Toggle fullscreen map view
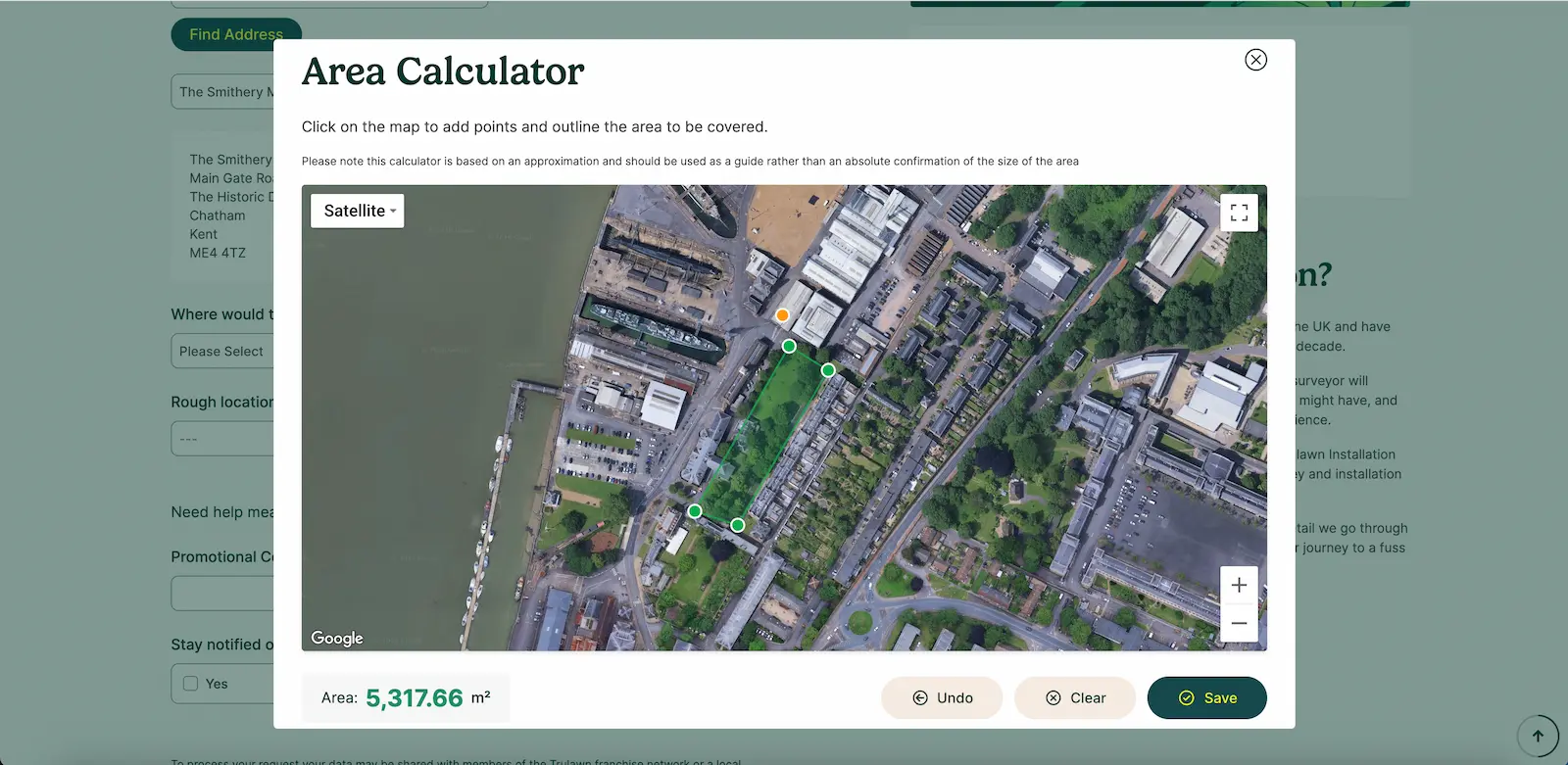Image resolution: width=1568 pixels, height=765 pixels. 1239,212
